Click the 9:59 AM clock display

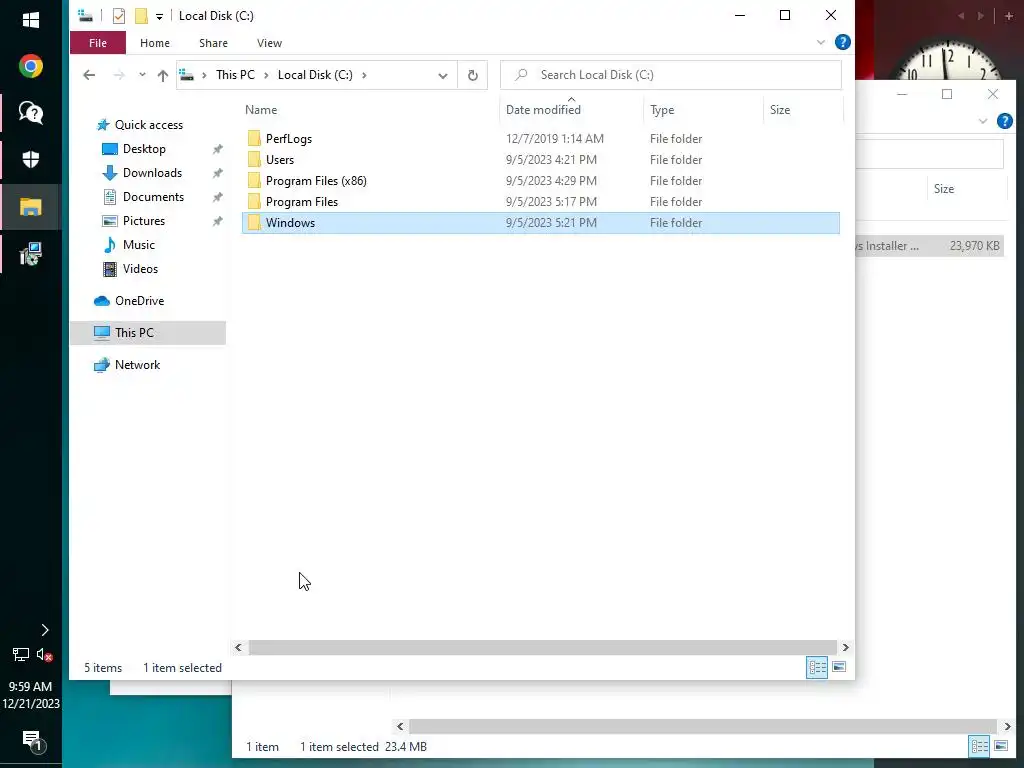(31, 687)
